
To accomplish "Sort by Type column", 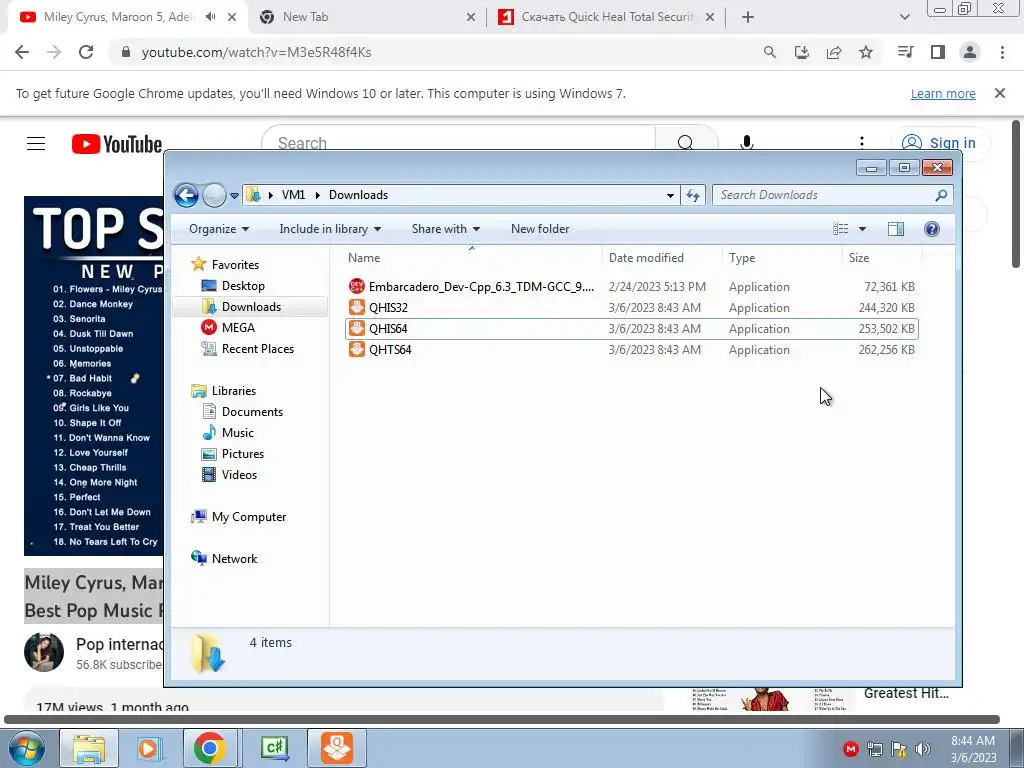I will click(782, 257).
